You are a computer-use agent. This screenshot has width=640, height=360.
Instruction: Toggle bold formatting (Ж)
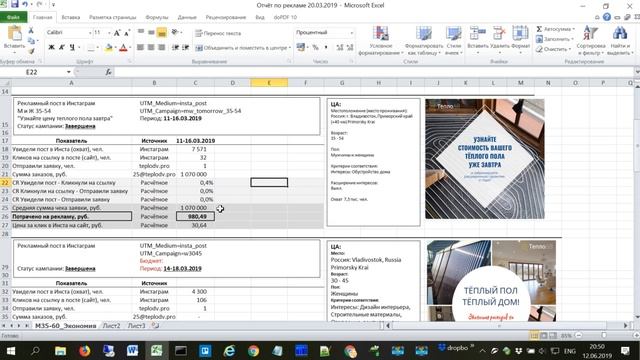click(x=51, y=47)
